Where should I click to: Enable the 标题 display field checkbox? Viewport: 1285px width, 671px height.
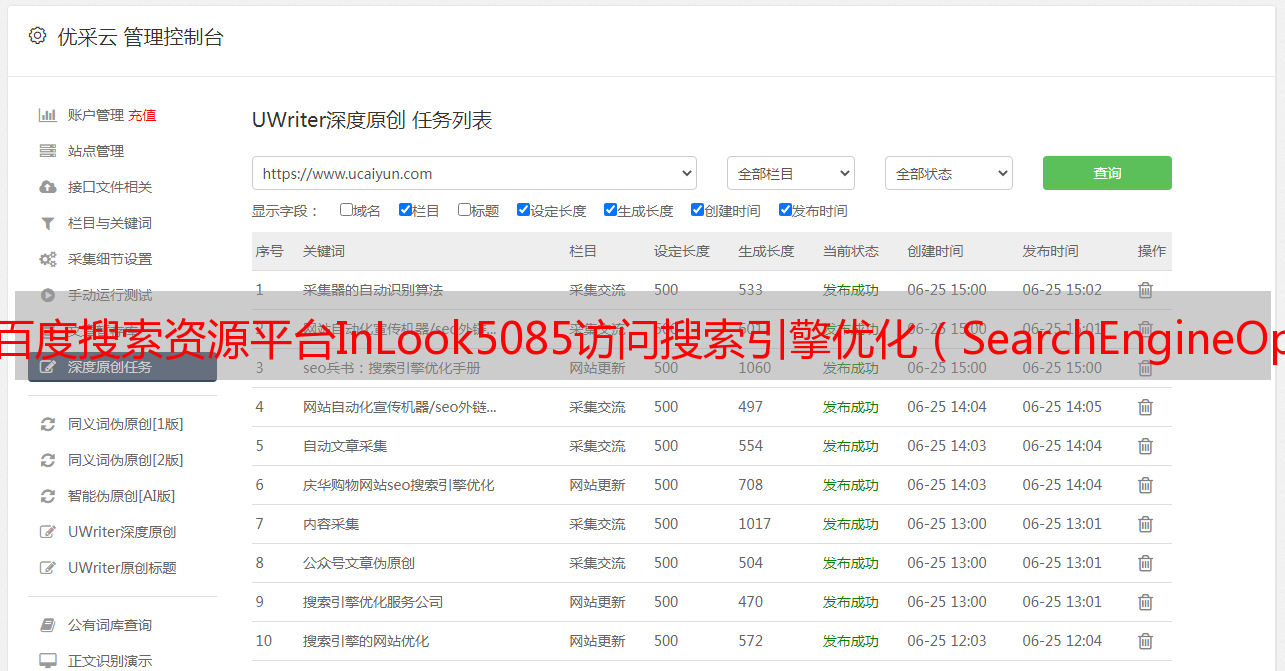(464, 210)
